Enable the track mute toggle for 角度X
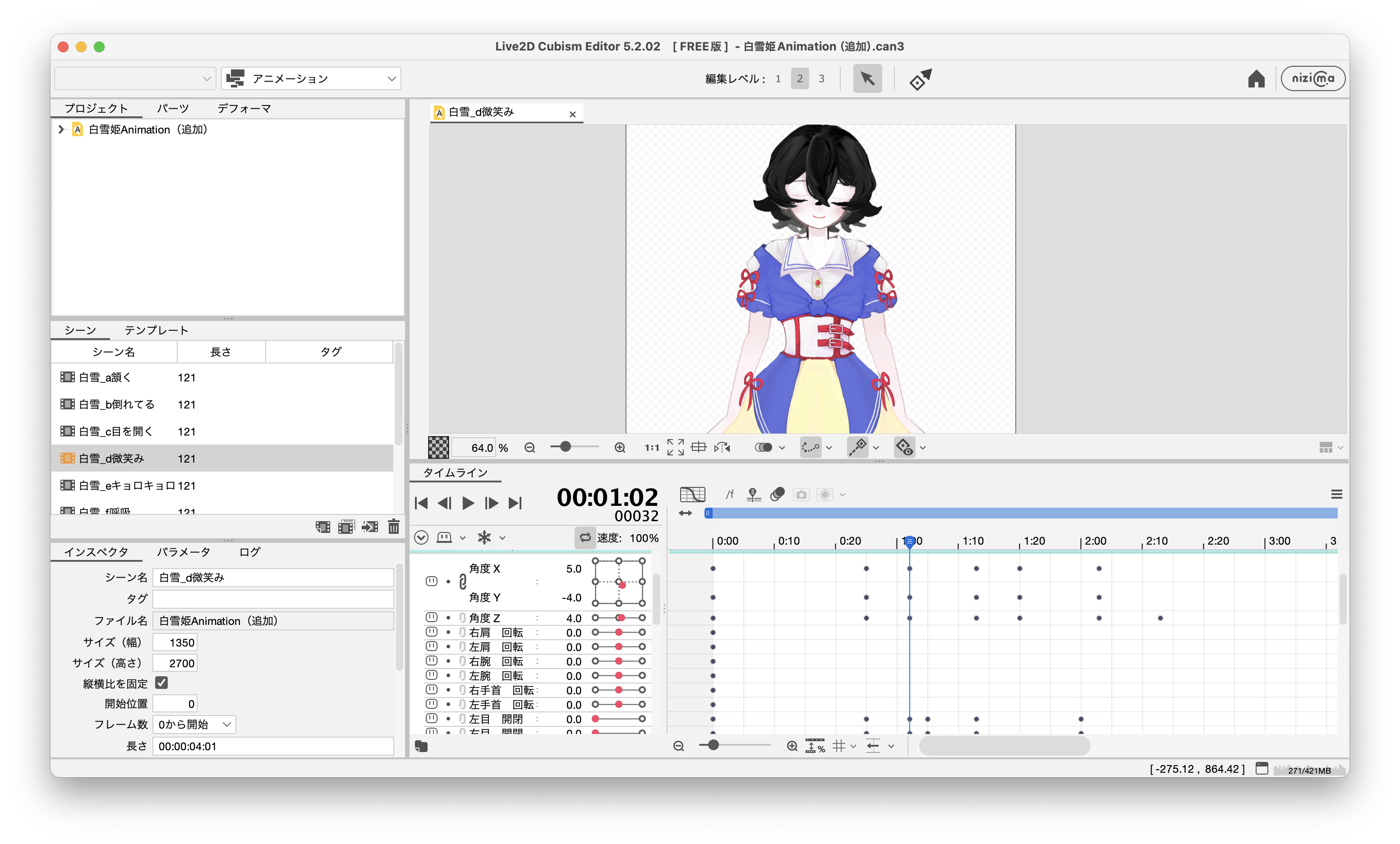The image size is (1400, 844). pyautogui.click(x=432, y=581)
